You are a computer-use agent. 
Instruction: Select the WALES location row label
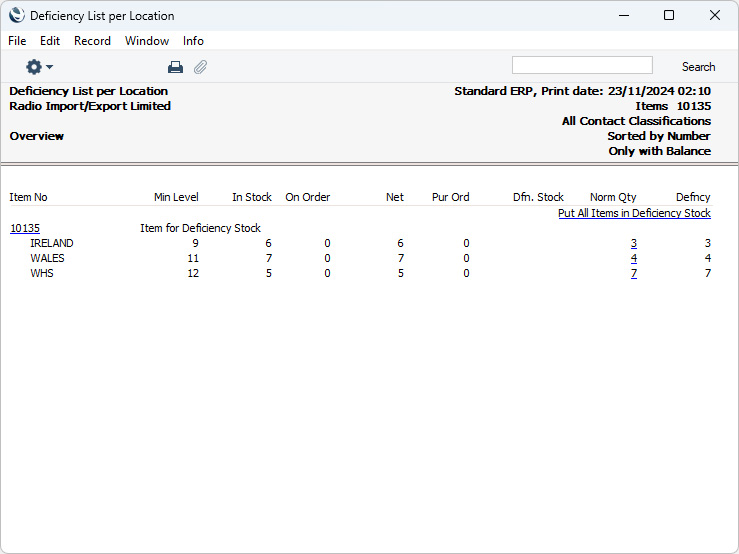coord(47,258)
